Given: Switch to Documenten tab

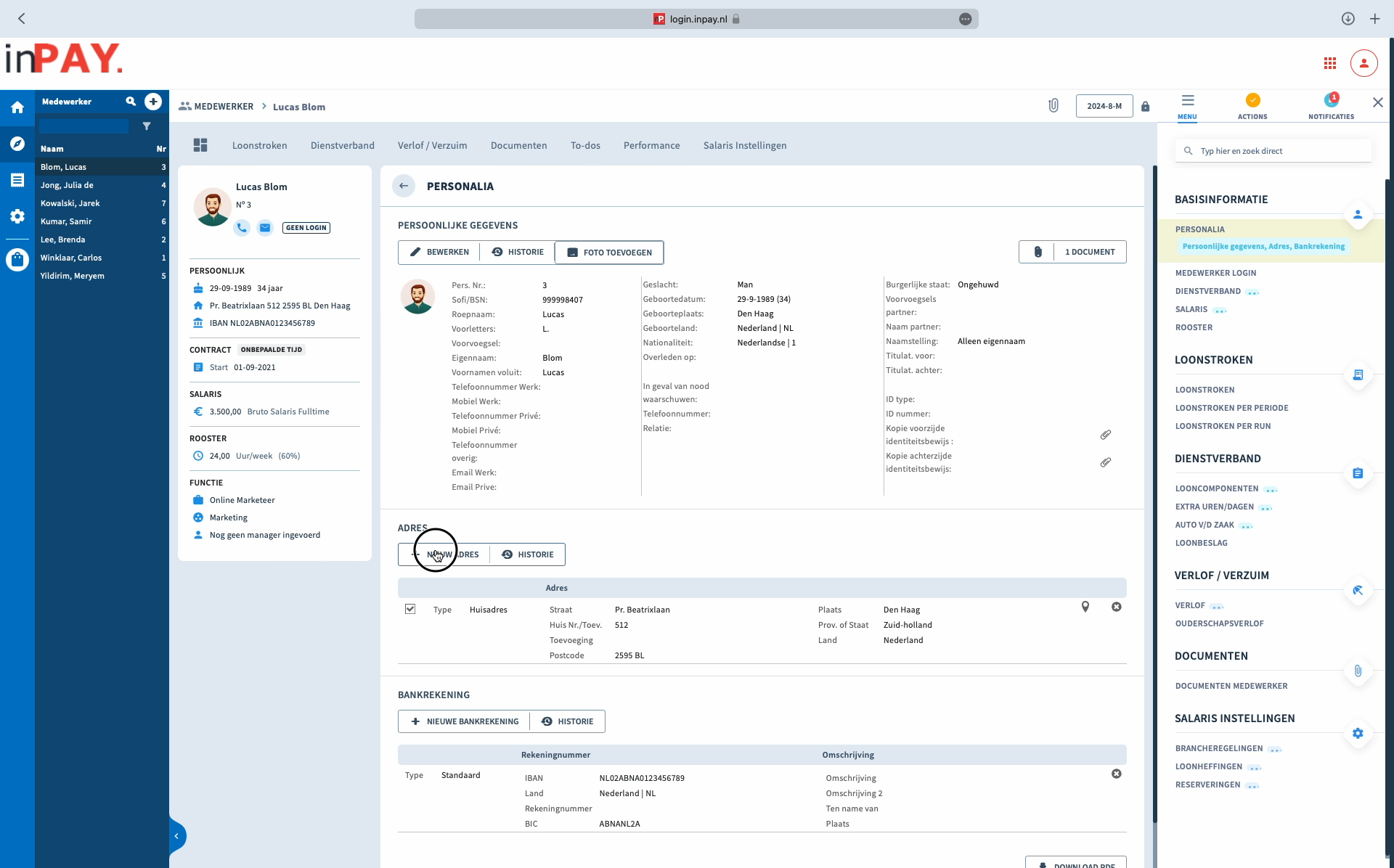Looking at the screenshot, I should click(x=519, y=145).
